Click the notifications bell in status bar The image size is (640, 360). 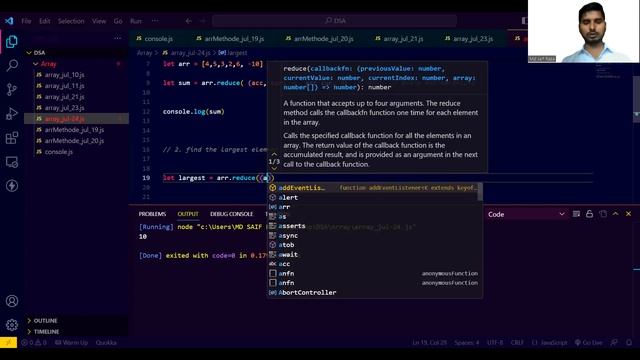(629, 342)
